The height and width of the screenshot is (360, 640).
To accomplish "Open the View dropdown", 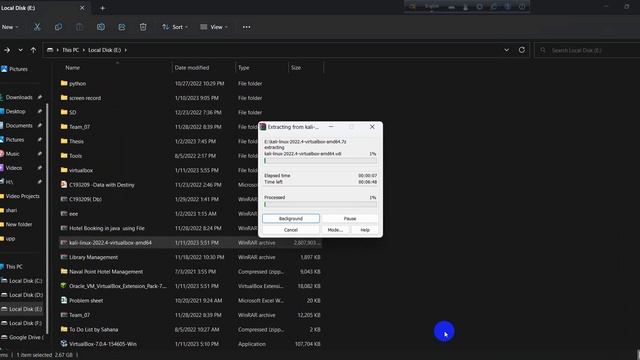I will coord(214,27).
